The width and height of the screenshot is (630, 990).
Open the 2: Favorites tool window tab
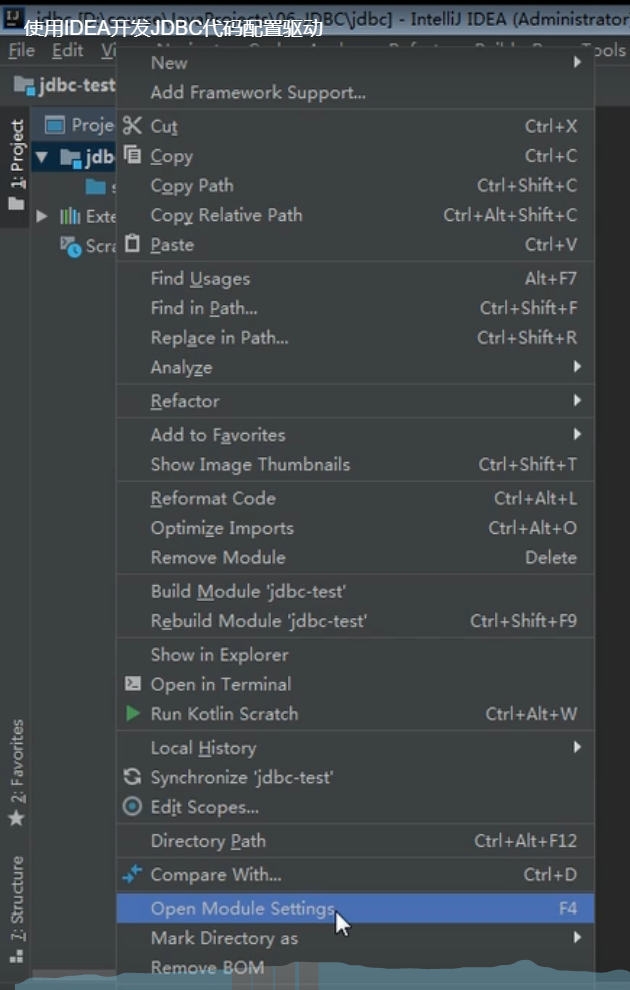[x=16, y=773]
